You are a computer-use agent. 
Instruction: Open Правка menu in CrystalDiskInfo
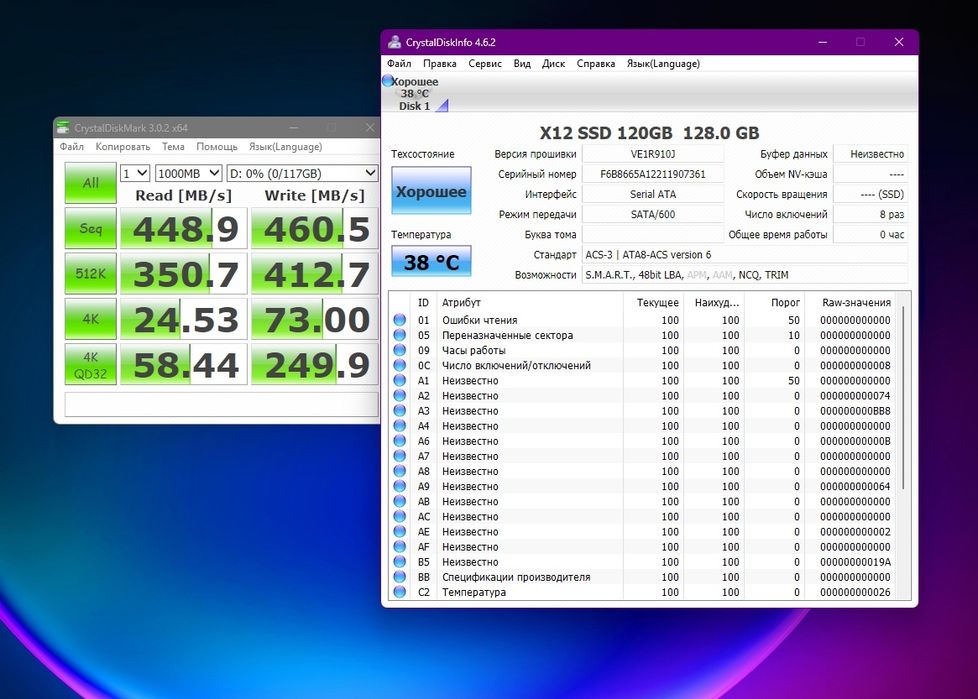pos(440,64)
